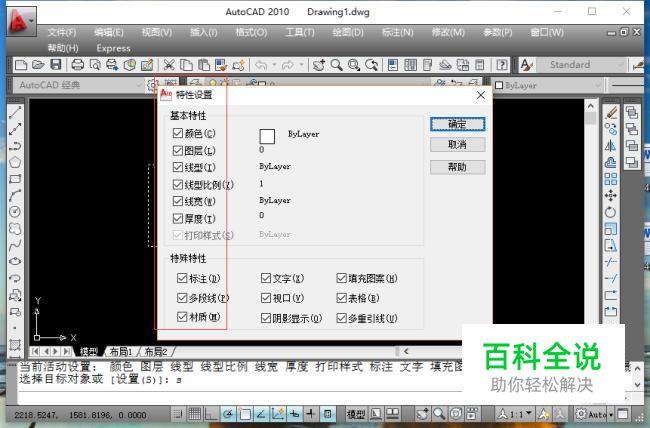
Task: Confirm the dialog with 确定
Action: point(457,124)
